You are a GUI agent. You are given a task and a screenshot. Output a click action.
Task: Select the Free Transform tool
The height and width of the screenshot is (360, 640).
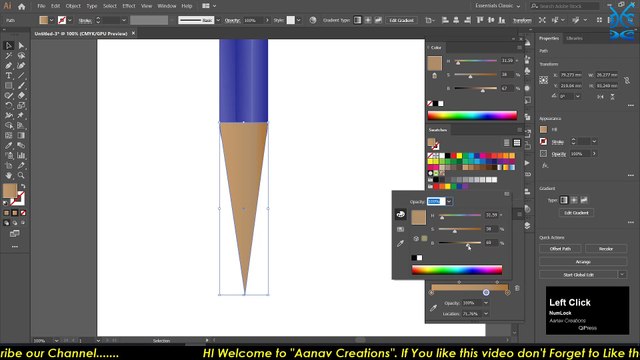21,116
